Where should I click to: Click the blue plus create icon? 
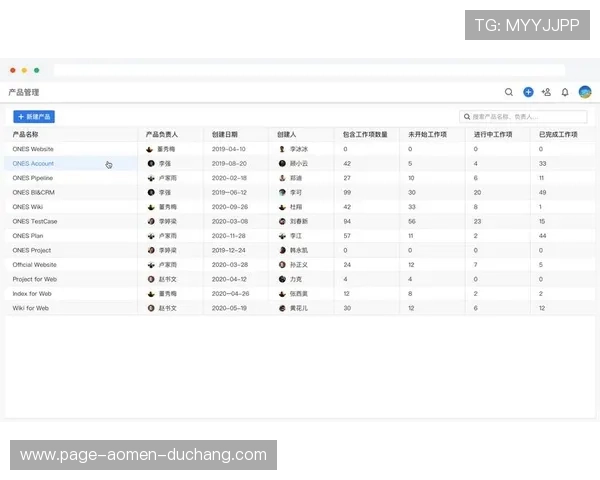pyautogui.click(x=528, y=92)
